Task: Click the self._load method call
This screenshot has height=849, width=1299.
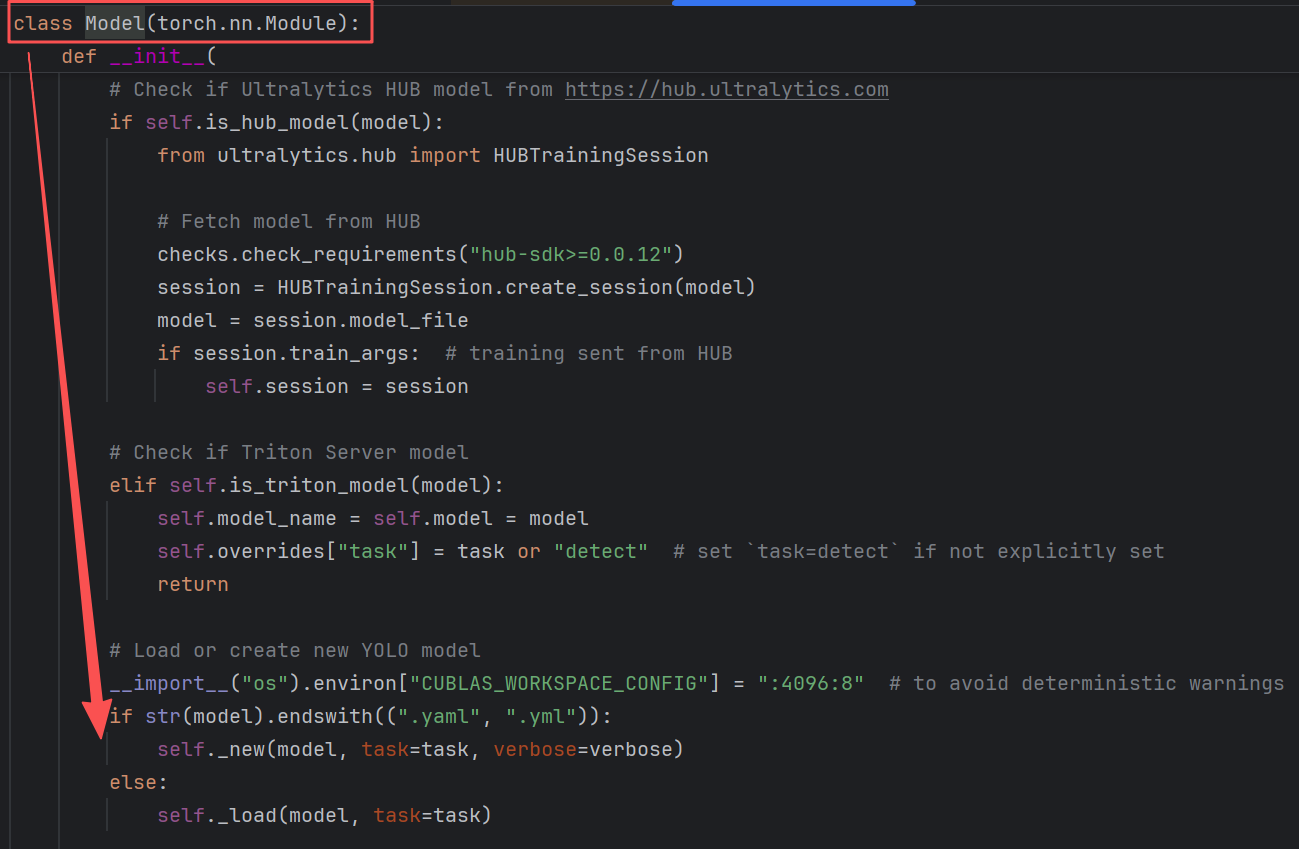Action: [x=217, y=816]
